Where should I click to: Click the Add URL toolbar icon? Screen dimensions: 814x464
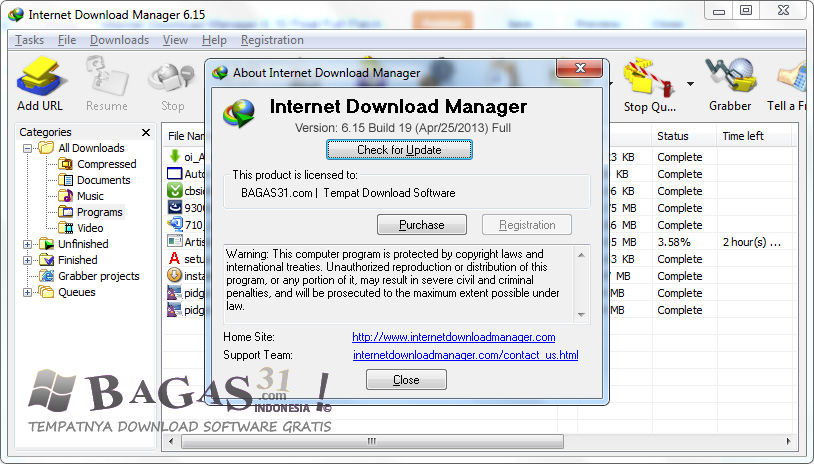tap(41, 76)
